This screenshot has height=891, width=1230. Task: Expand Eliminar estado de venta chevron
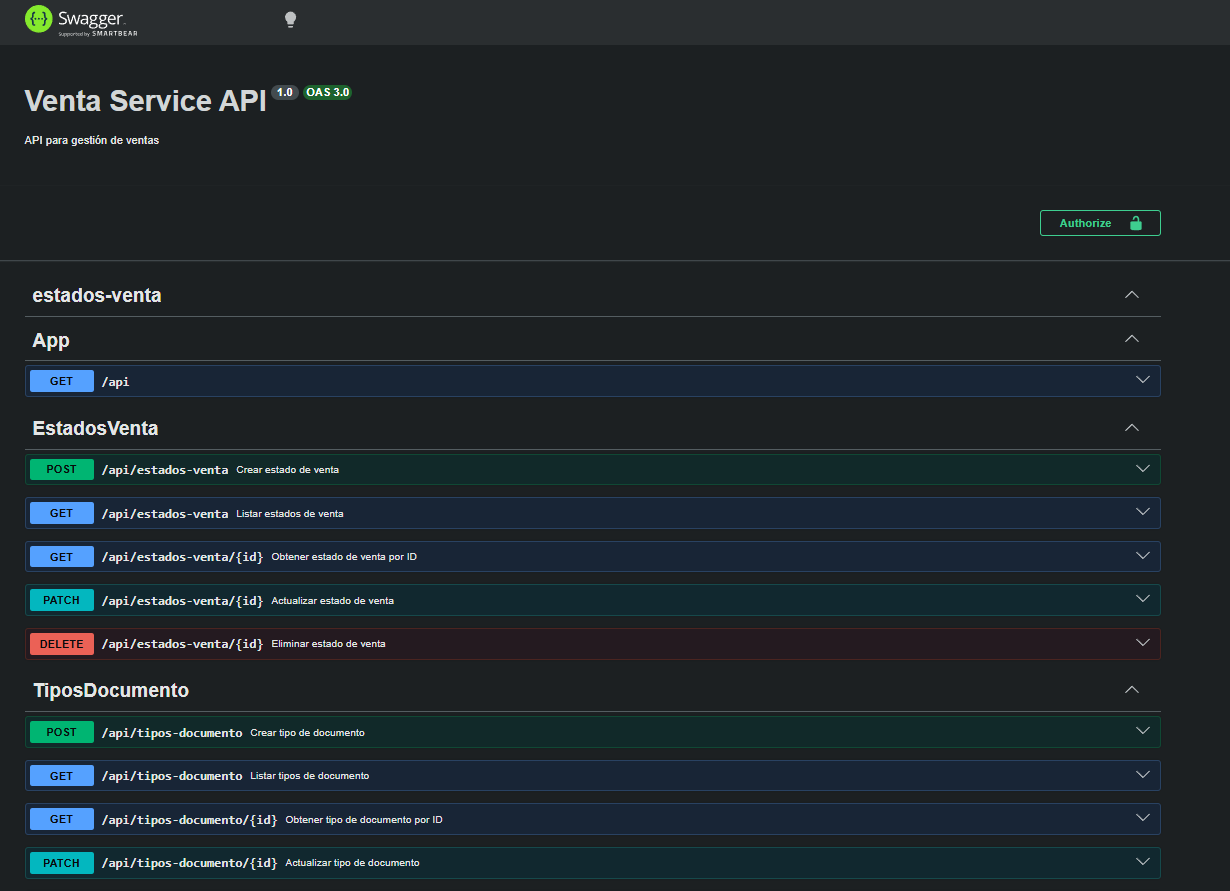[1144, 642]
